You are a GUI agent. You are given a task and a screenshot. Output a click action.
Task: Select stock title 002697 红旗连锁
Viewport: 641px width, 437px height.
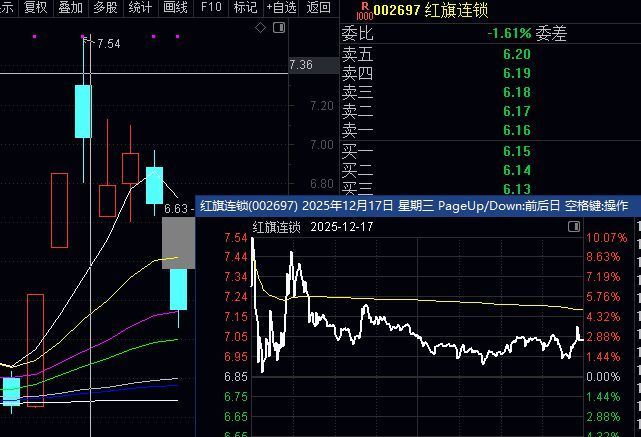coord(431,10)
